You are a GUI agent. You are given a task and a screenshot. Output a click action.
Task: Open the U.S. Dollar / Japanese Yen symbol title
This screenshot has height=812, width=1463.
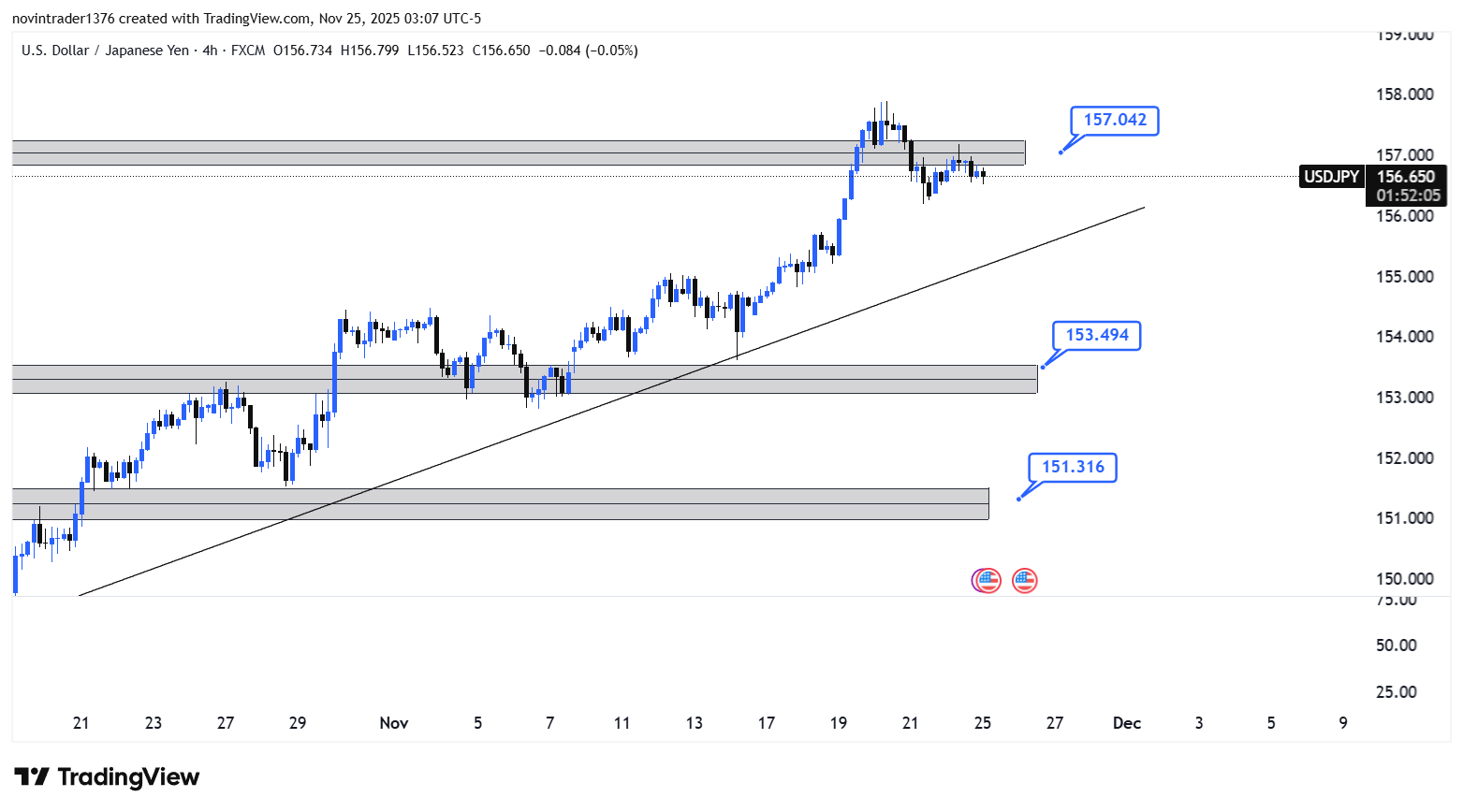point(105,51)
